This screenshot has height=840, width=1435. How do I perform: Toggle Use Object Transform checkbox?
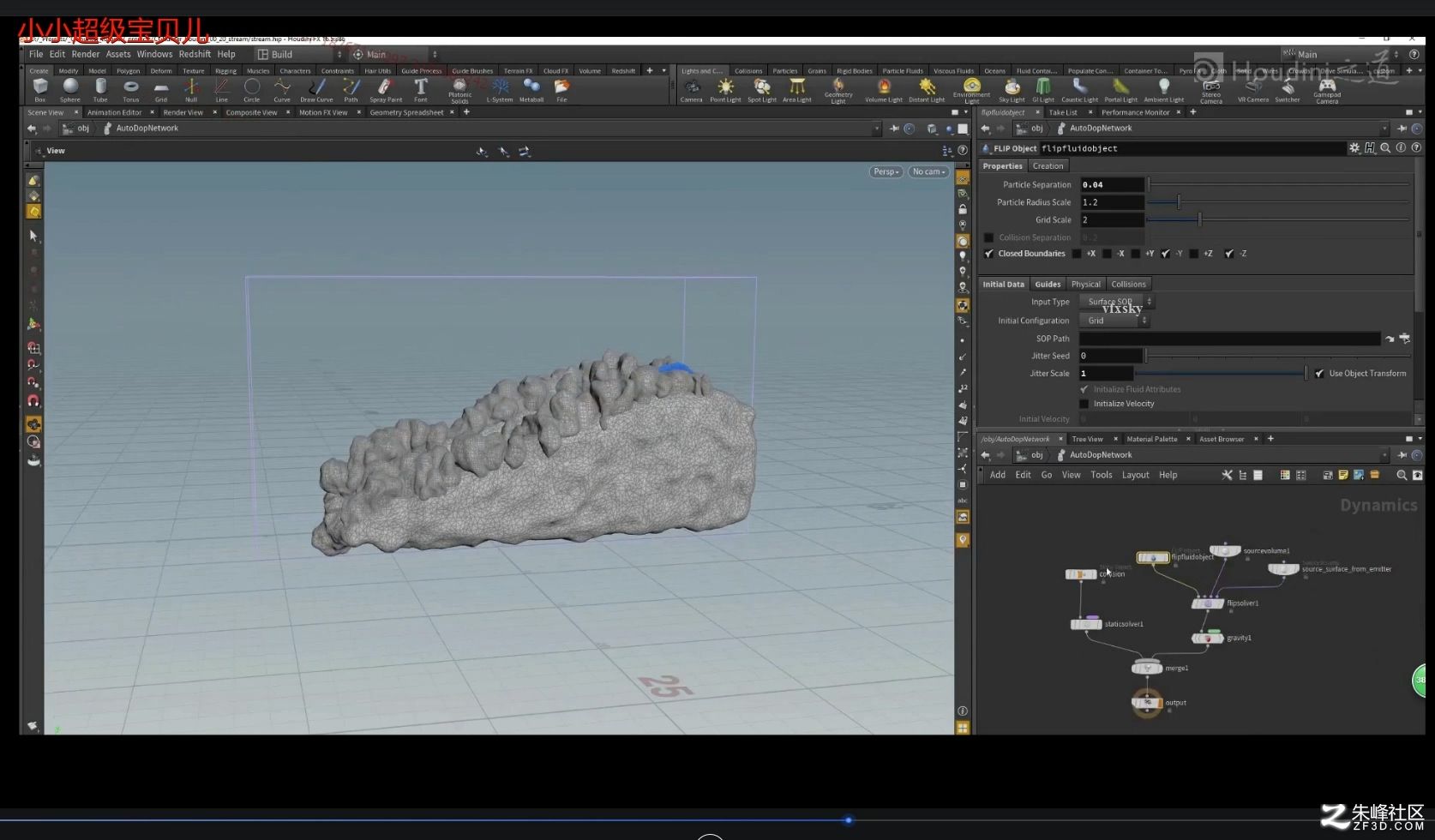1319,374
